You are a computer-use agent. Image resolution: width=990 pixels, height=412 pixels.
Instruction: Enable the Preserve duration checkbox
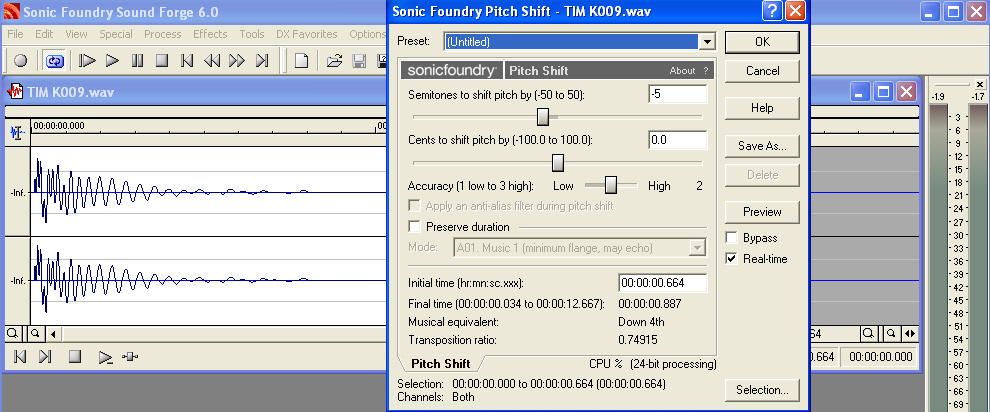tap(415, 227)
